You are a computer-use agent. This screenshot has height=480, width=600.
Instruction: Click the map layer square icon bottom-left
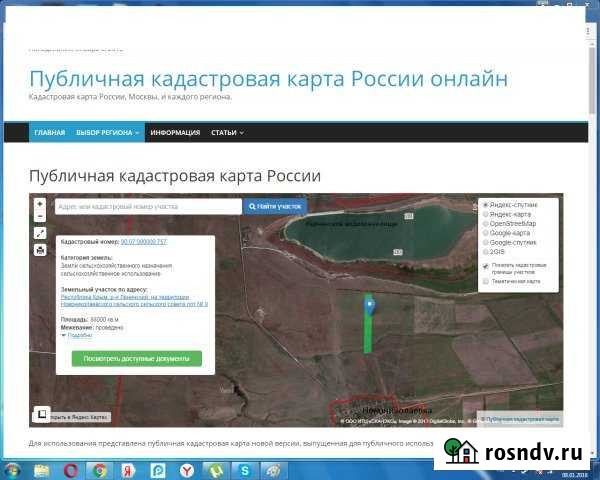(x=42, y=413)
